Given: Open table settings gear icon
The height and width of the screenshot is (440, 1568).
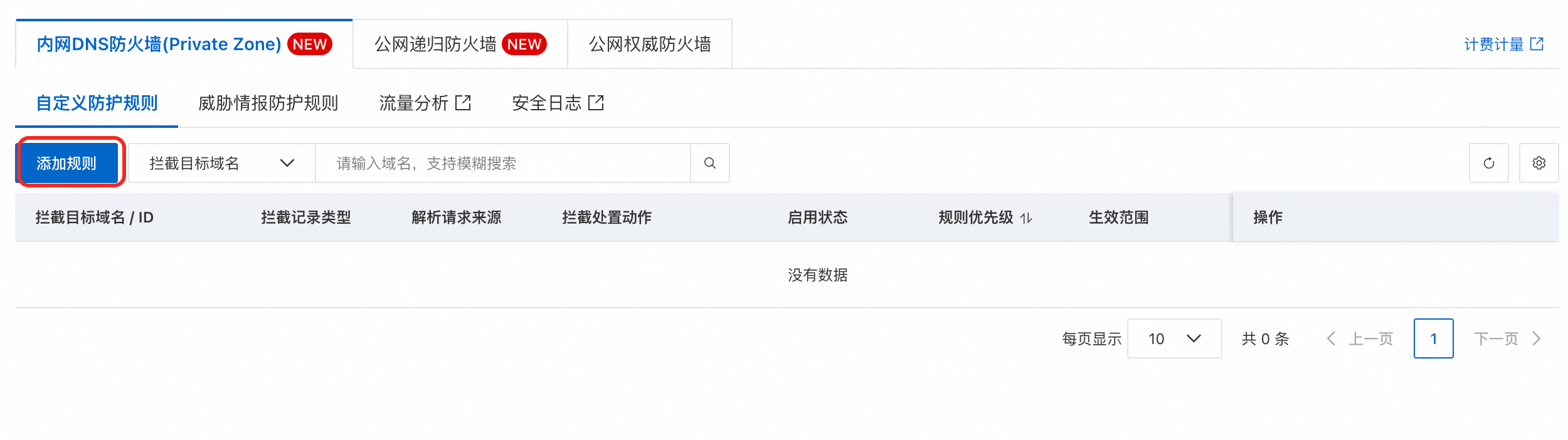Looking at the screenshot, I should [1539, 163].
